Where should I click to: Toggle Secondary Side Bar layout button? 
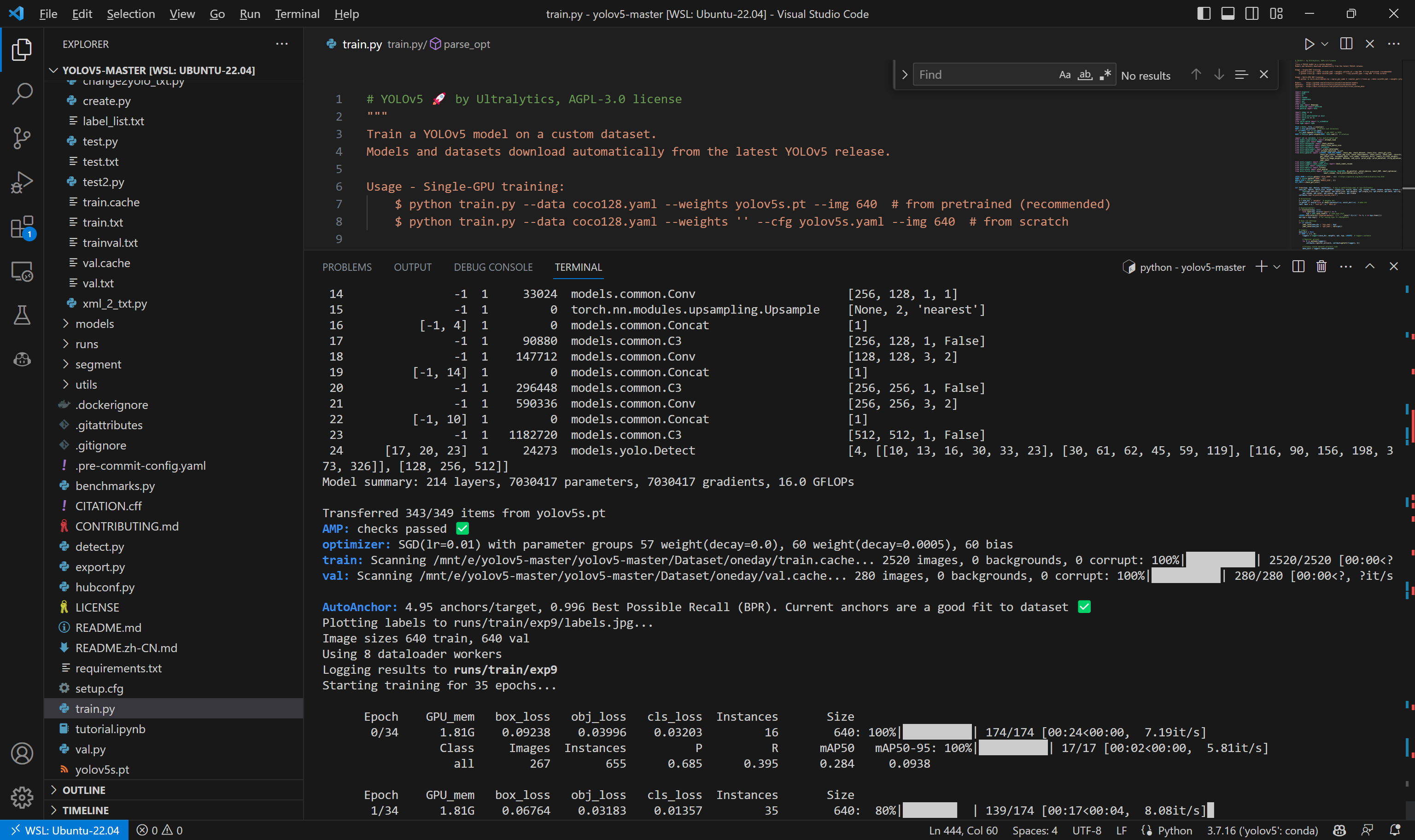click(1252, 13)
